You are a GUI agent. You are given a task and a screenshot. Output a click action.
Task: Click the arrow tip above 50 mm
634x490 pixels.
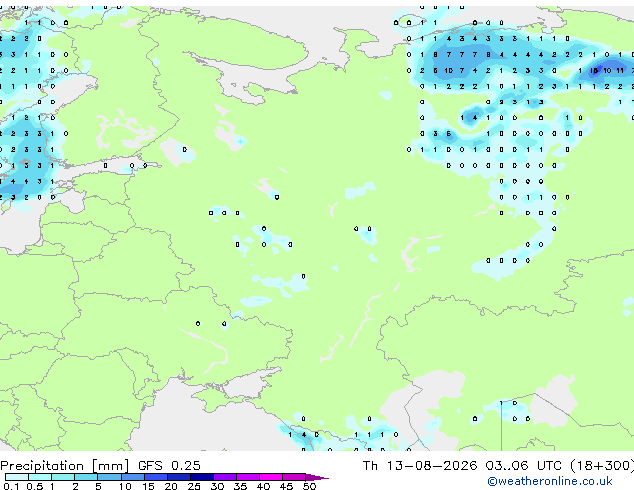[317, 477]
